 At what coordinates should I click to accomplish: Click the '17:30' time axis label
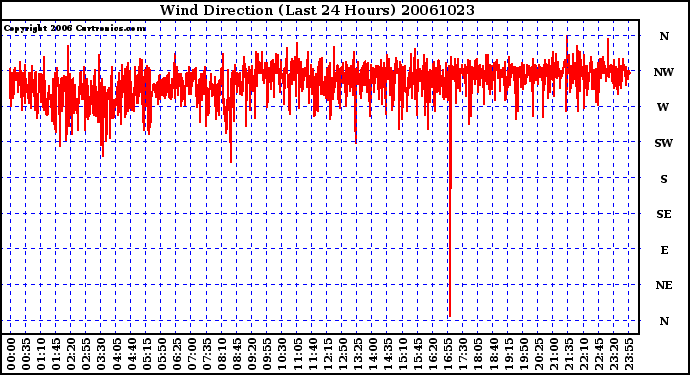(x=463, y=354)
